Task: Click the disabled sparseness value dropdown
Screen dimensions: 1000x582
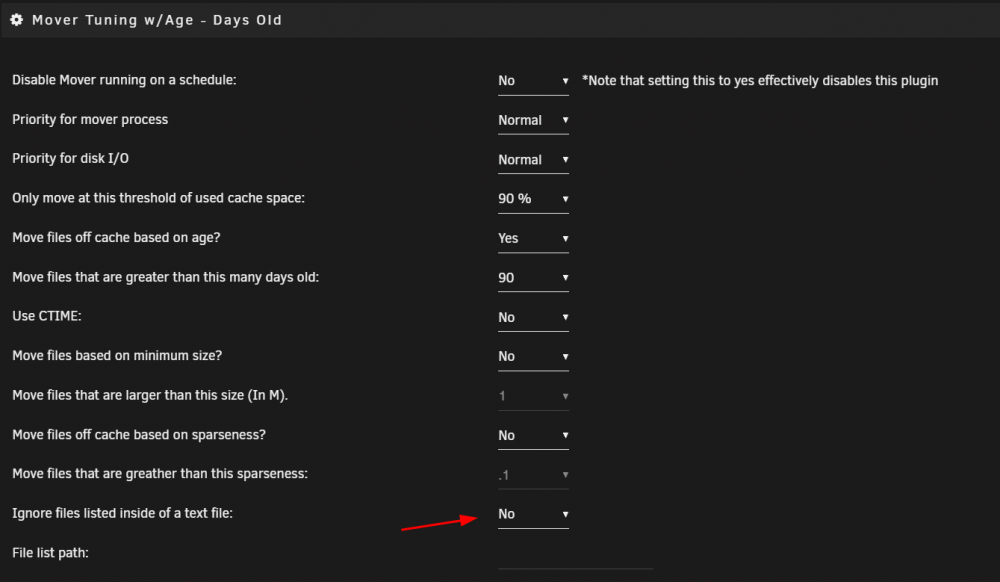Action: click(533, 475)
